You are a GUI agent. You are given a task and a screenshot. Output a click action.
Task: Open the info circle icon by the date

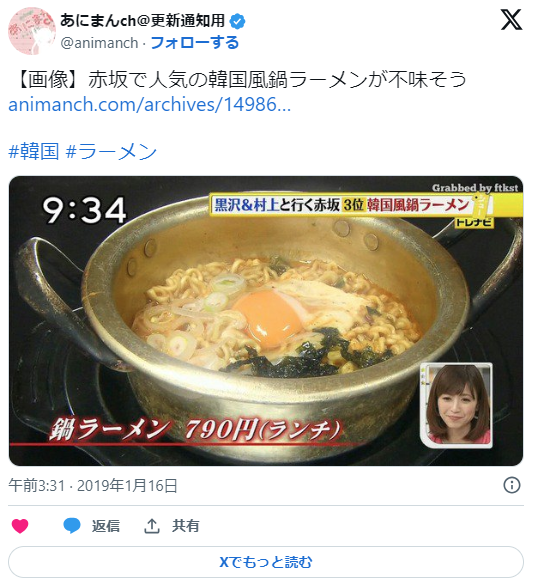click(512, 485)
